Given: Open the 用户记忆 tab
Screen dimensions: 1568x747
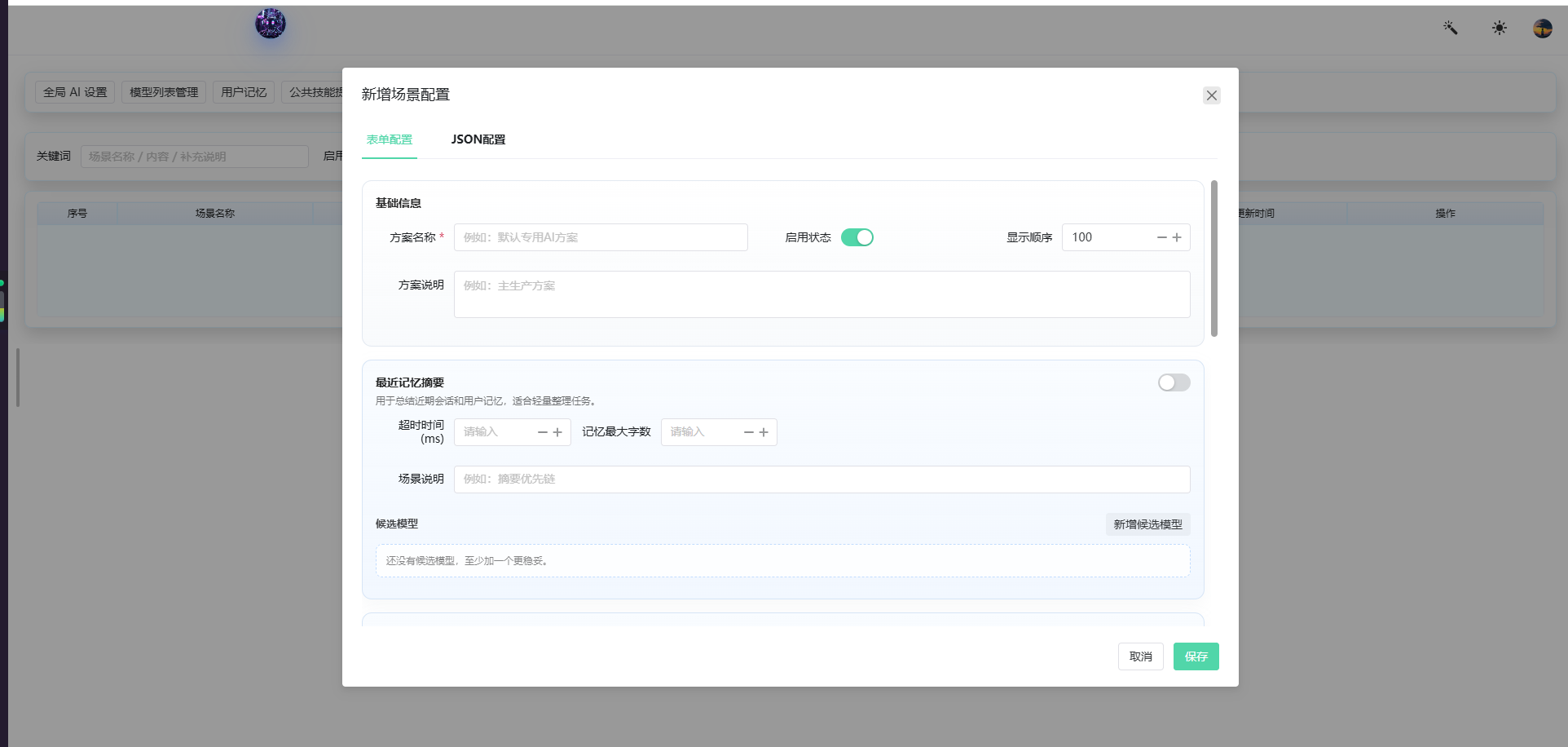Looking at the screenshot, I should point(244,92).
